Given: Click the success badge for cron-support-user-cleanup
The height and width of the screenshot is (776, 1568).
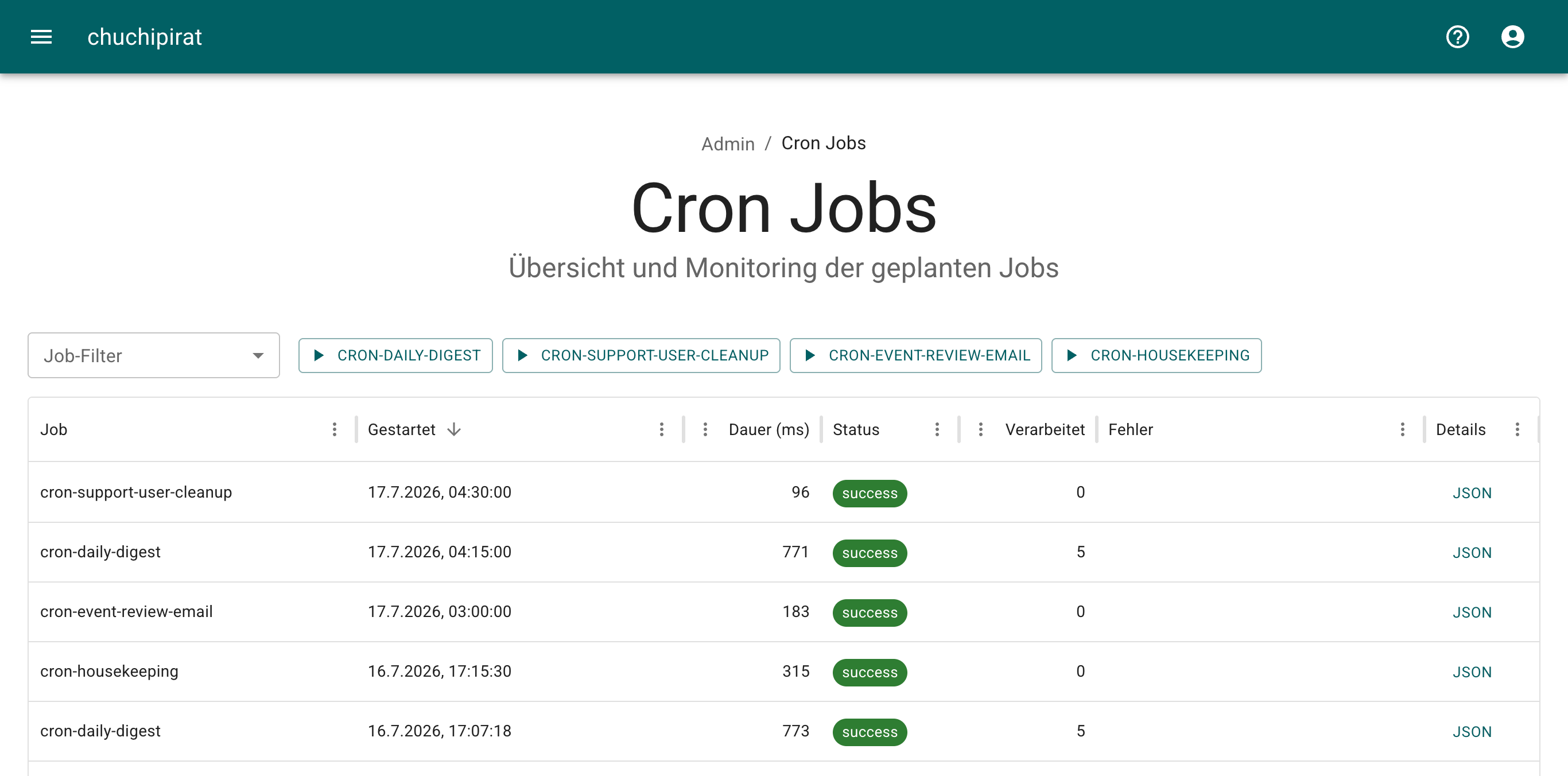Looking at the screenshot, I should point(870,493).
